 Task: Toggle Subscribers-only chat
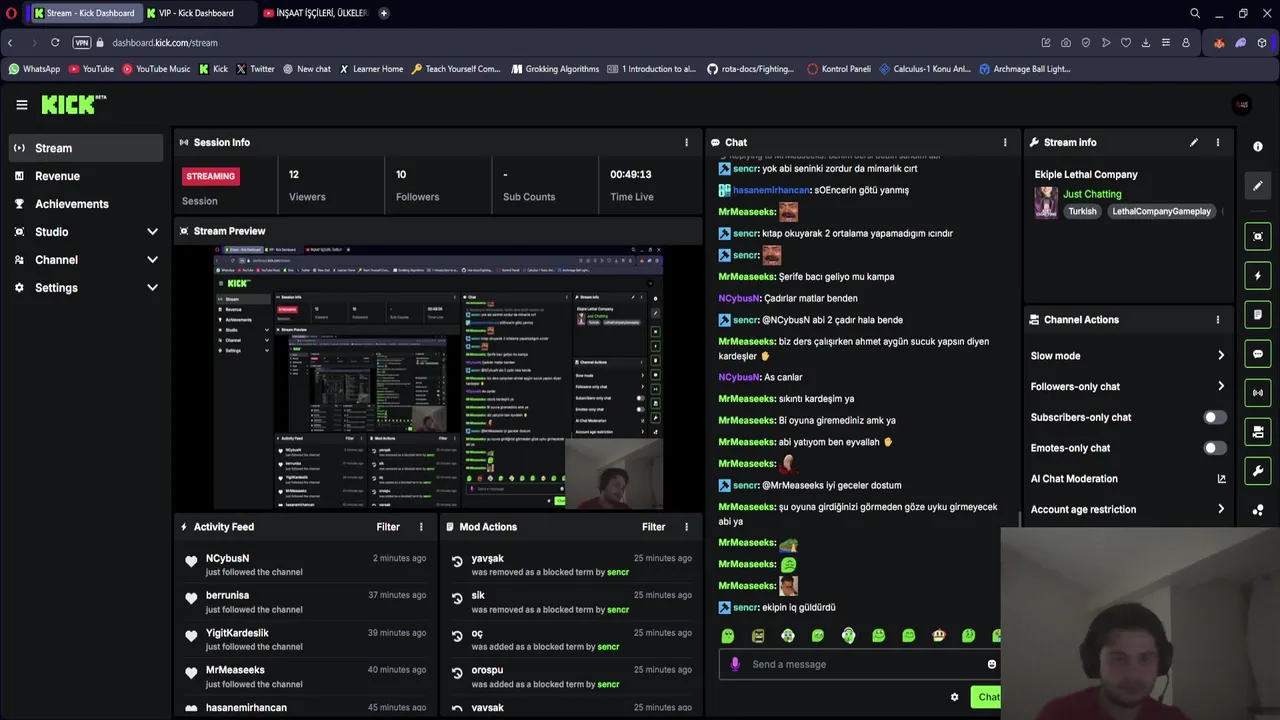tap(1214, 417)
